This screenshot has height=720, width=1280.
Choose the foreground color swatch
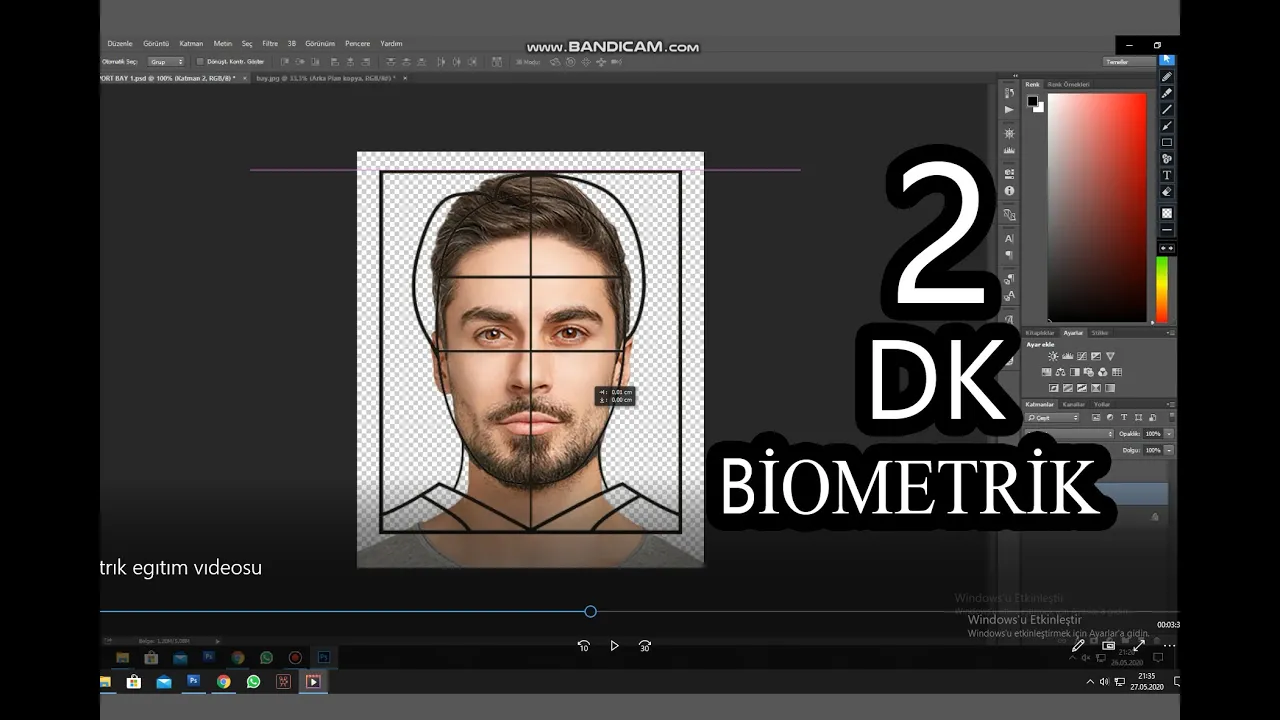coord(1032,101)
